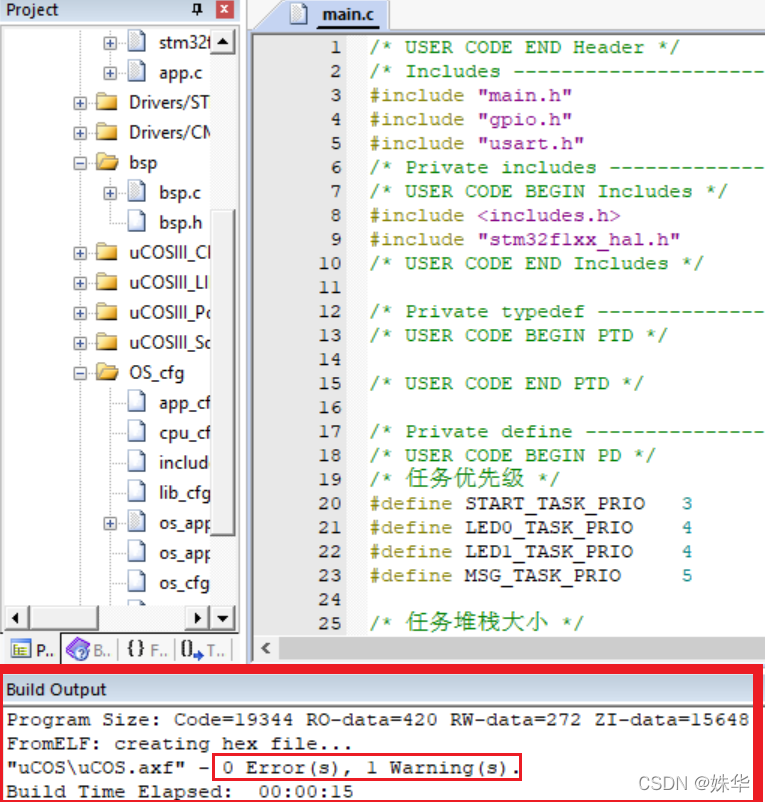Expand the uCOSIII_CPU group
Image resolution: width=765 pixels, height=802 pixels.
[x=80, y=253]
